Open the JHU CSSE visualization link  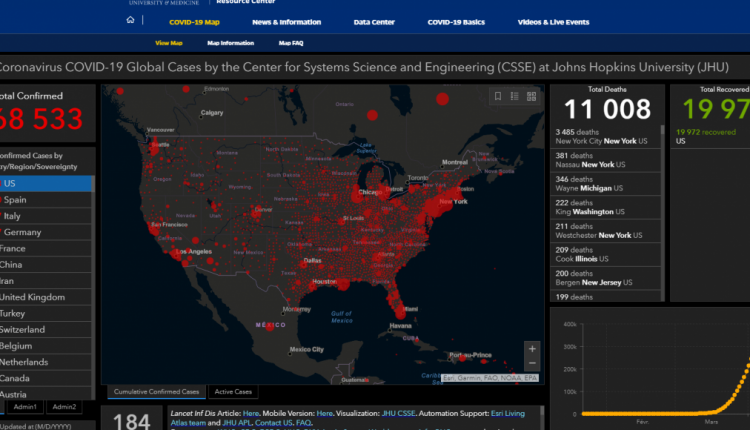tap(398, 413)
